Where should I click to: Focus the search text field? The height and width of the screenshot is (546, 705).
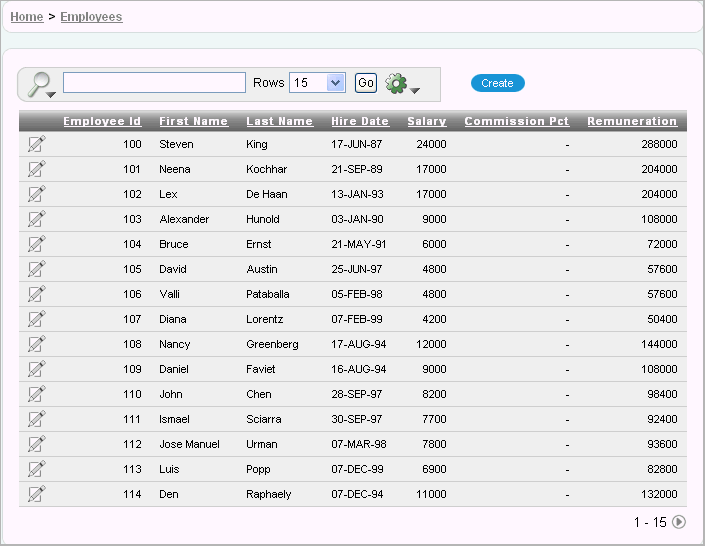coord(154,83)
